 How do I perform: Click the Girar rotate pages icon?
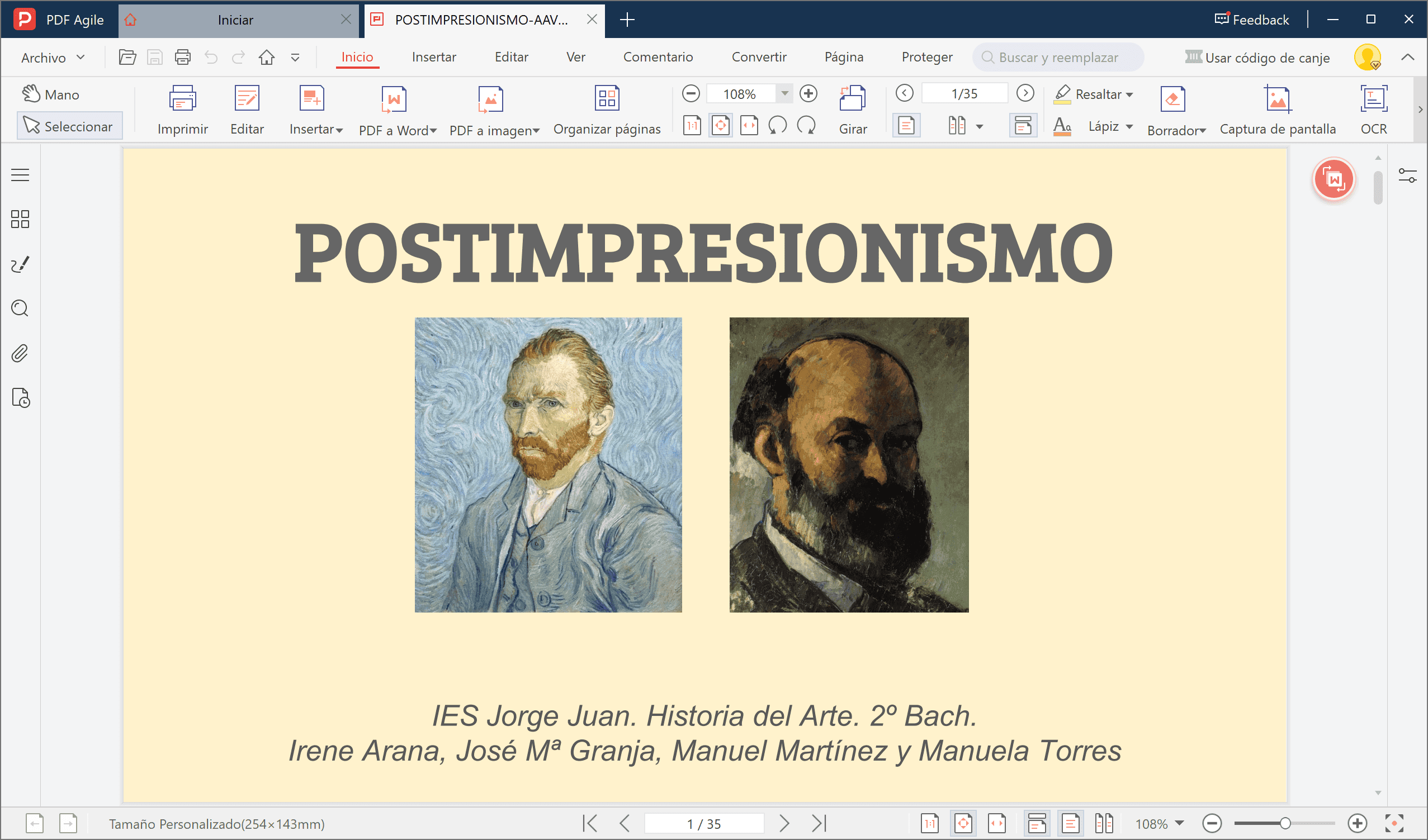(x=852, y=99)
